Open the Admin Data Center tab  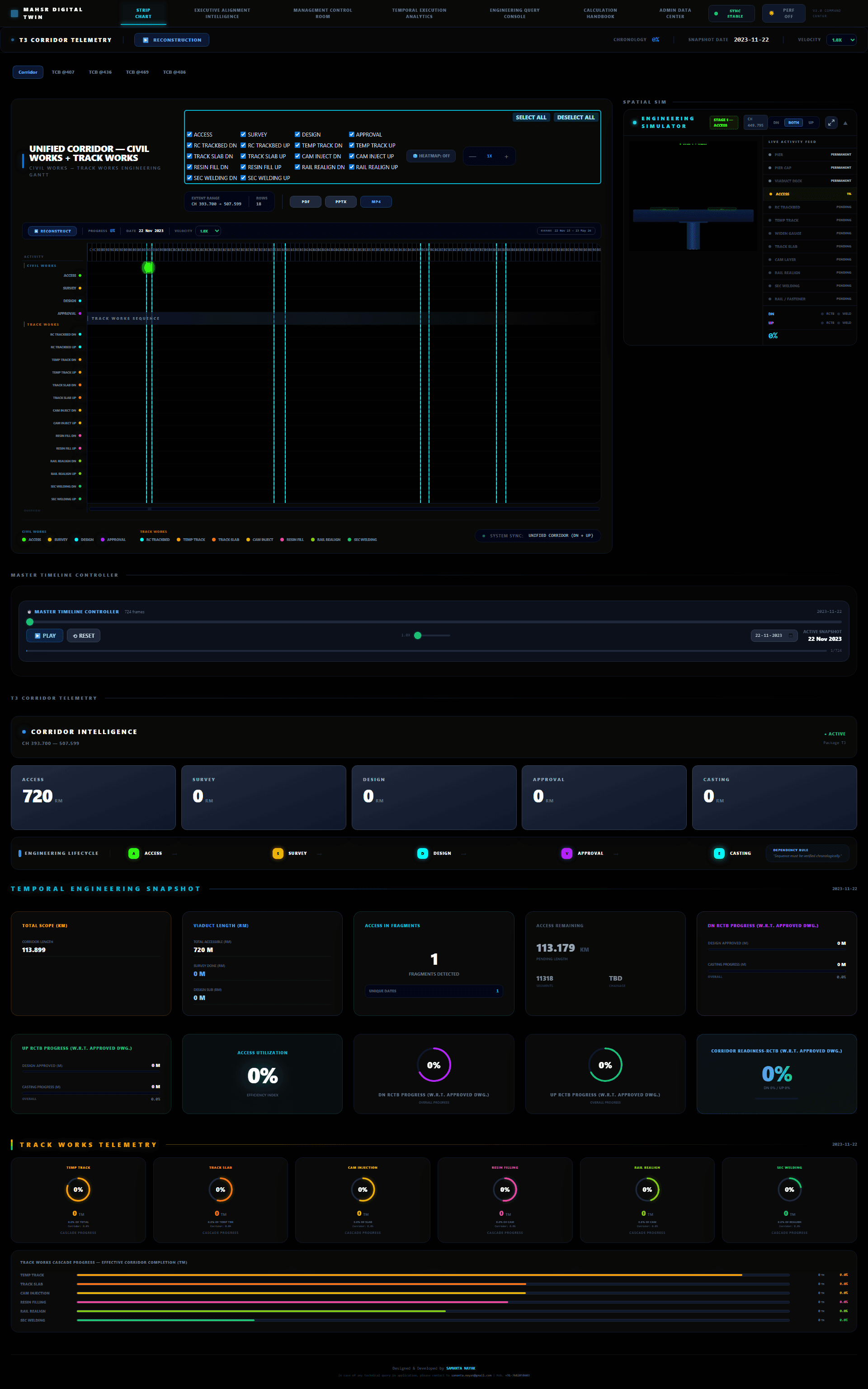pyautogui.click(x=675, y=13)
